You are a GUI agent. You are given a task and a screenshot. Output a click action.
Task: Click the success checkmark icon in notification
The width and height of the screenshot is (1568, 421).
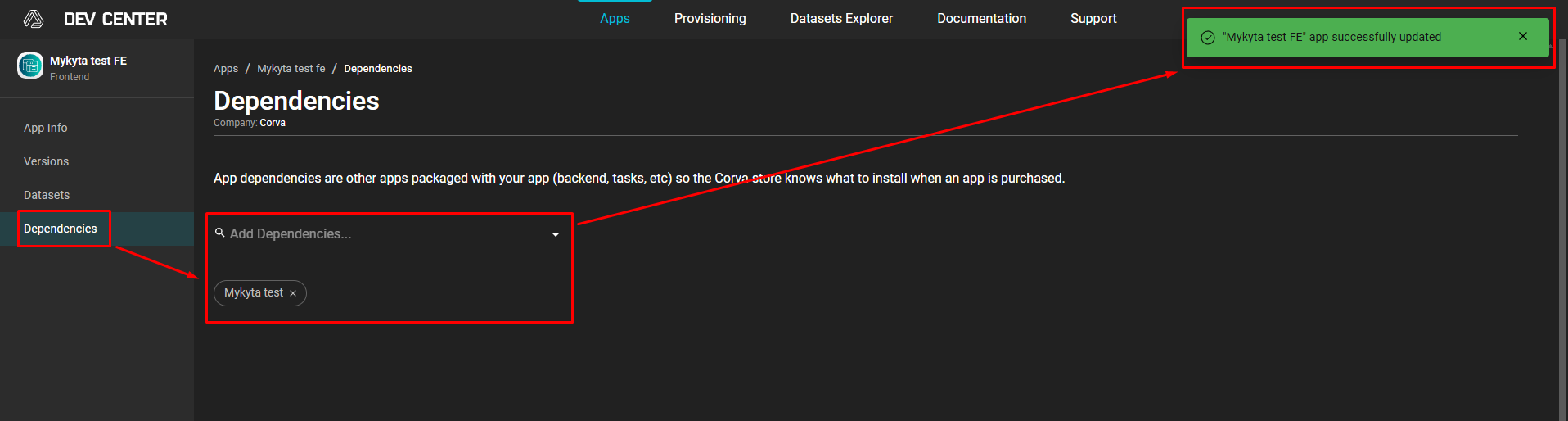click(x=1207, y=38)
